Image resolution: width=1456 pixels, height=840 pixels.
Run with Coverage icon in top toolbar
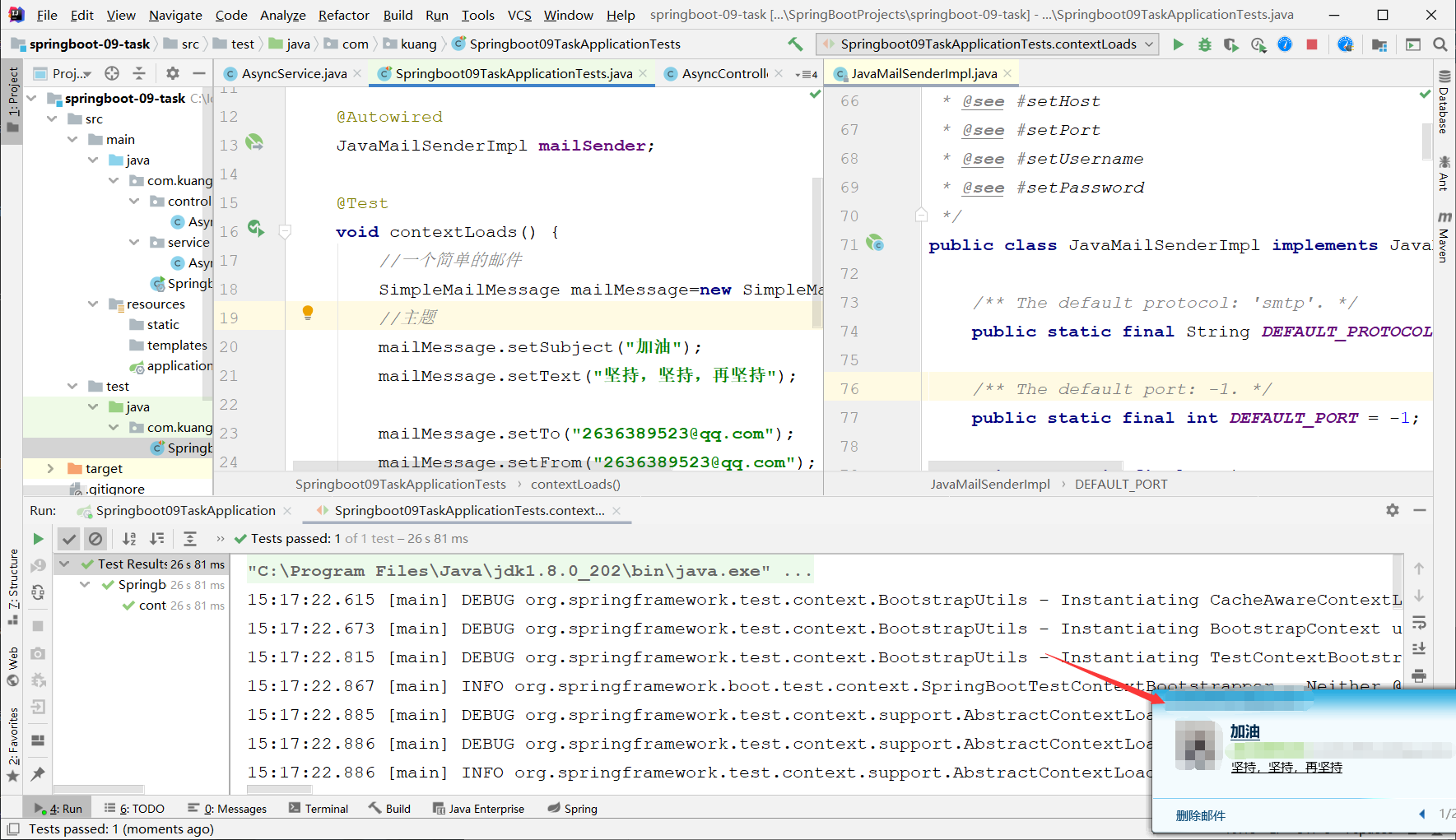1231,44
